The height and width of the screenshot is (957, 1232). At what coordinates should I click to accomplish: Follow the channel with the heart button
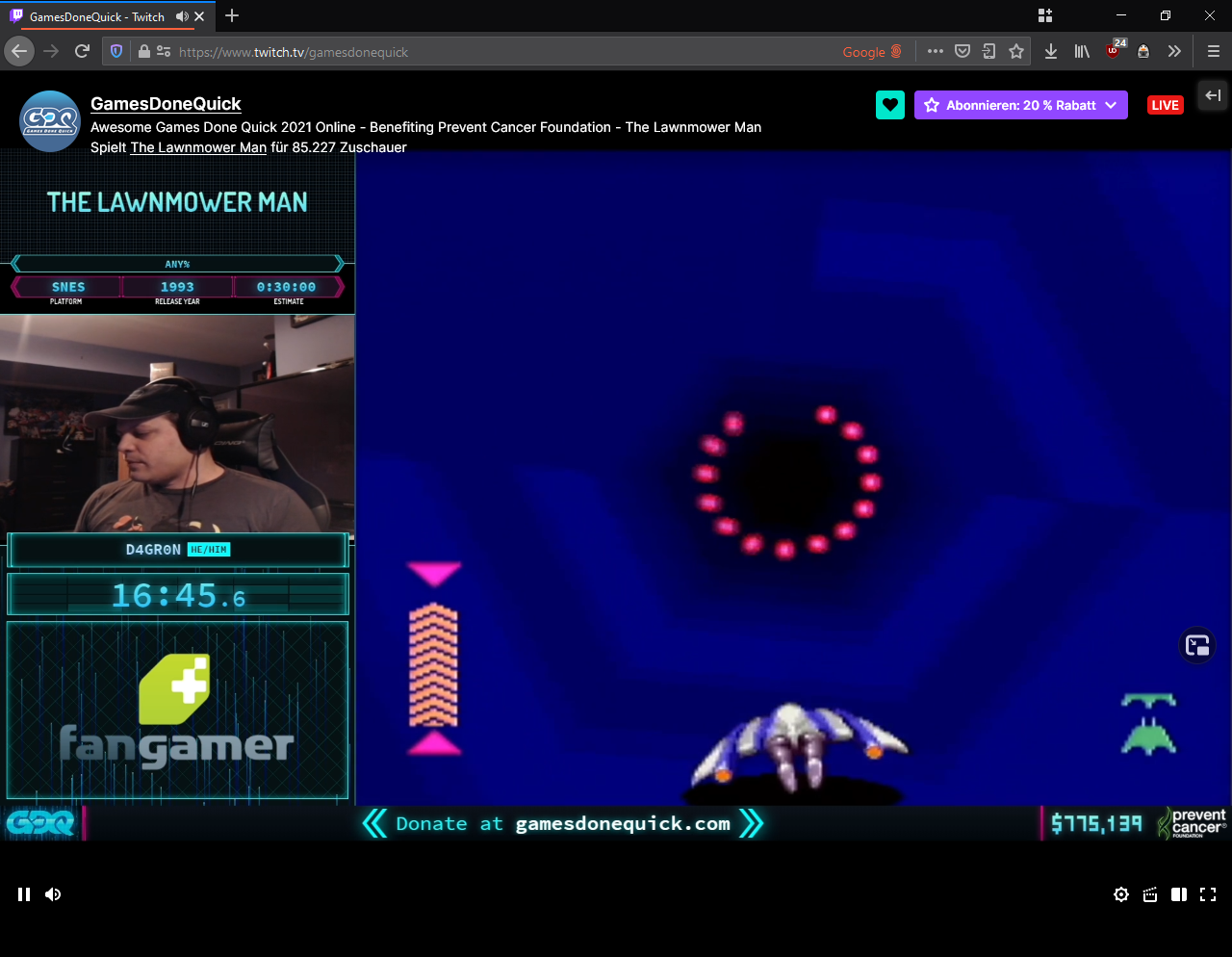pyautogui.click(x=890, y=105)
